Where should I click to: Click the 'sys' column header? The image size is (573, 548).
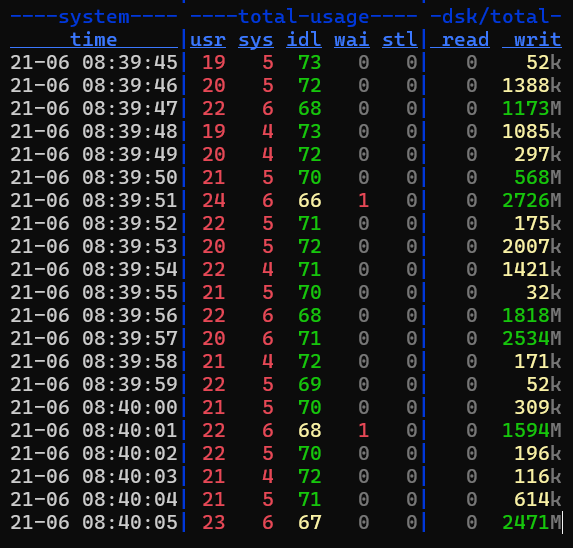pos(256,39)
